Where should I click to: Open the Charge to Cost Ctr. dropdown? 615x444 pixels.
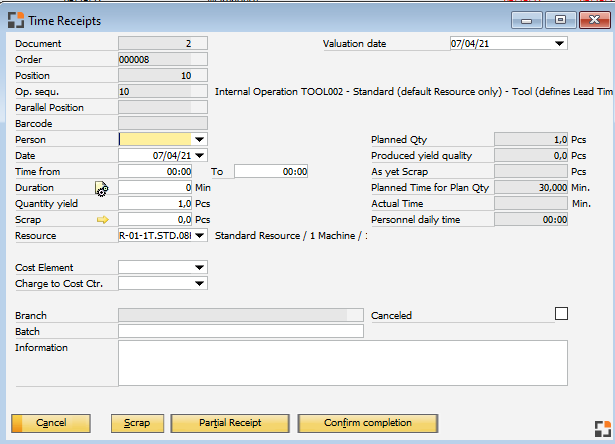point(200,284)
